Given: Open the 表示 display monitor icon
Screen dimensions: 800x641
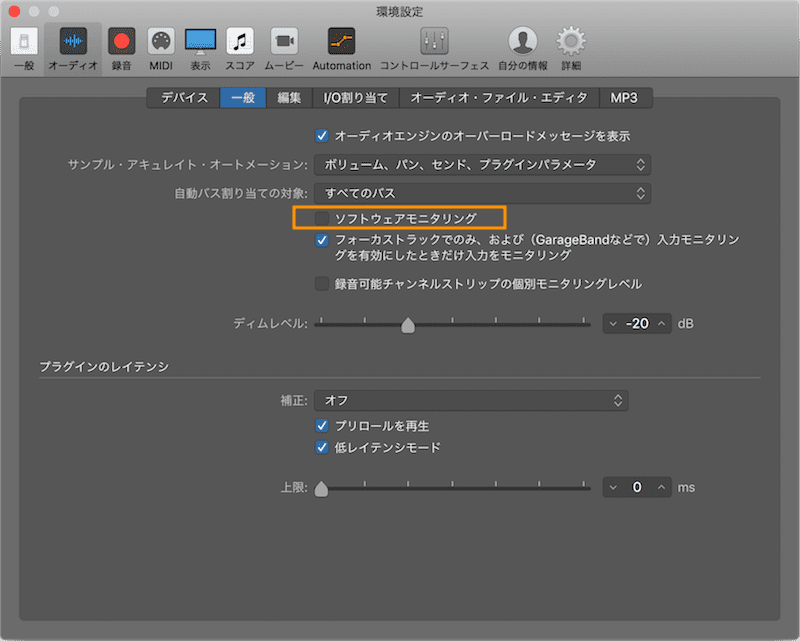Looking at the screenshot, I should 200,41.
